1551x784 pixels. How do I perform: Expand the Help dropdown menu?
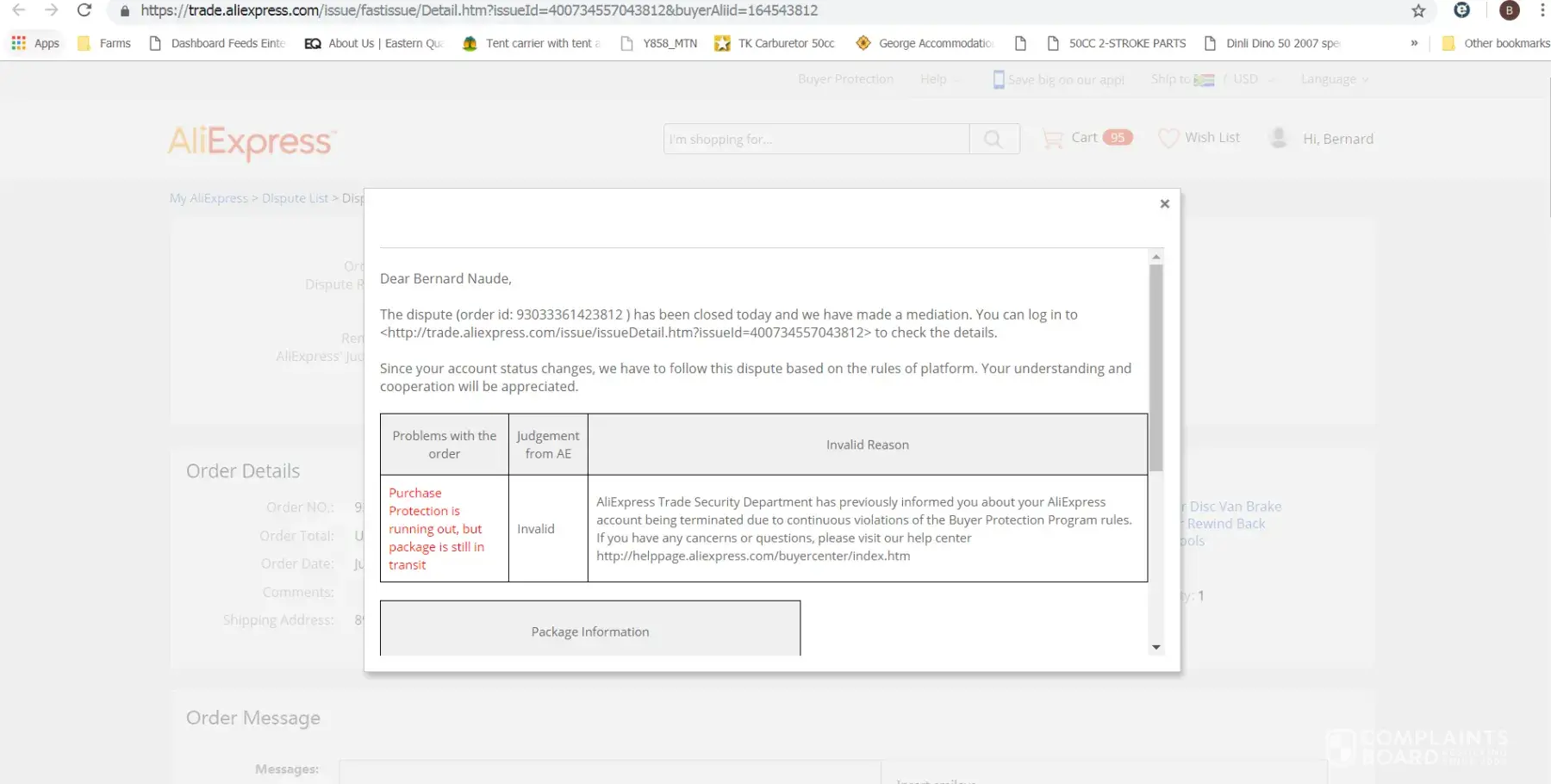coord(939,79)
